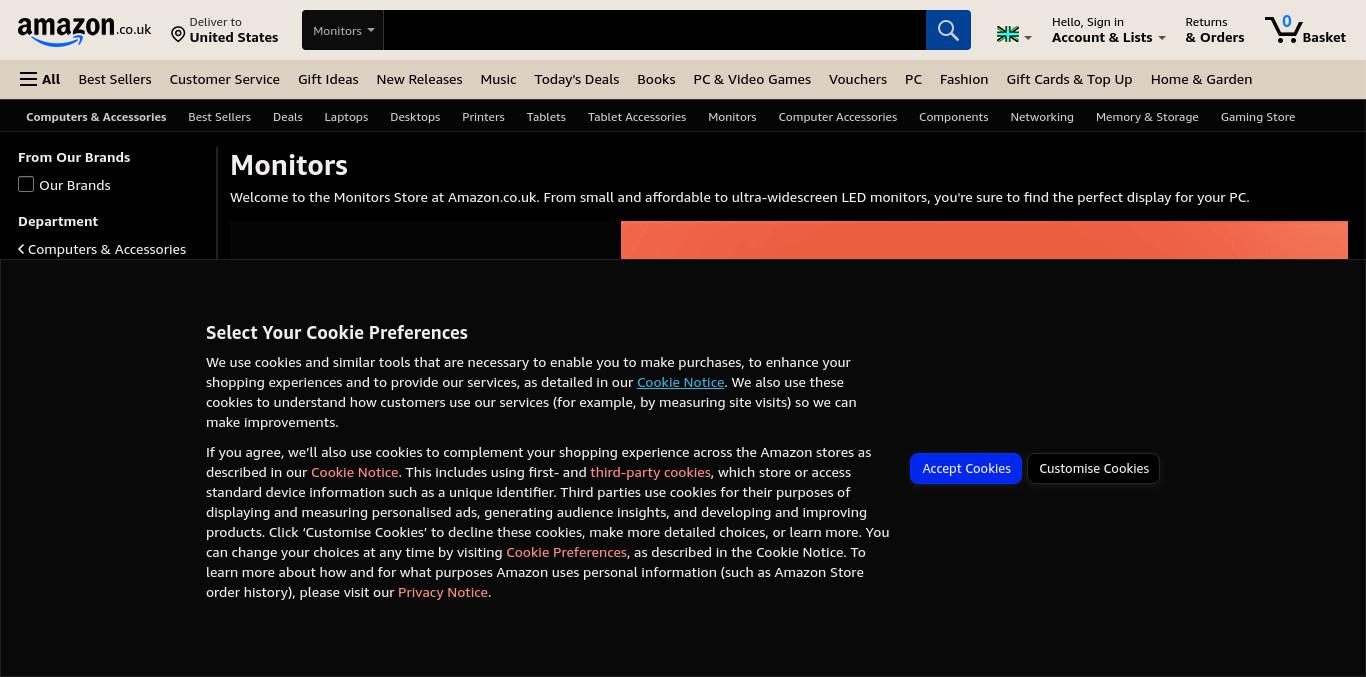Screen dimensions: 1366x677
Task: Open the blue Cookie Notice link
Action: 680,382
